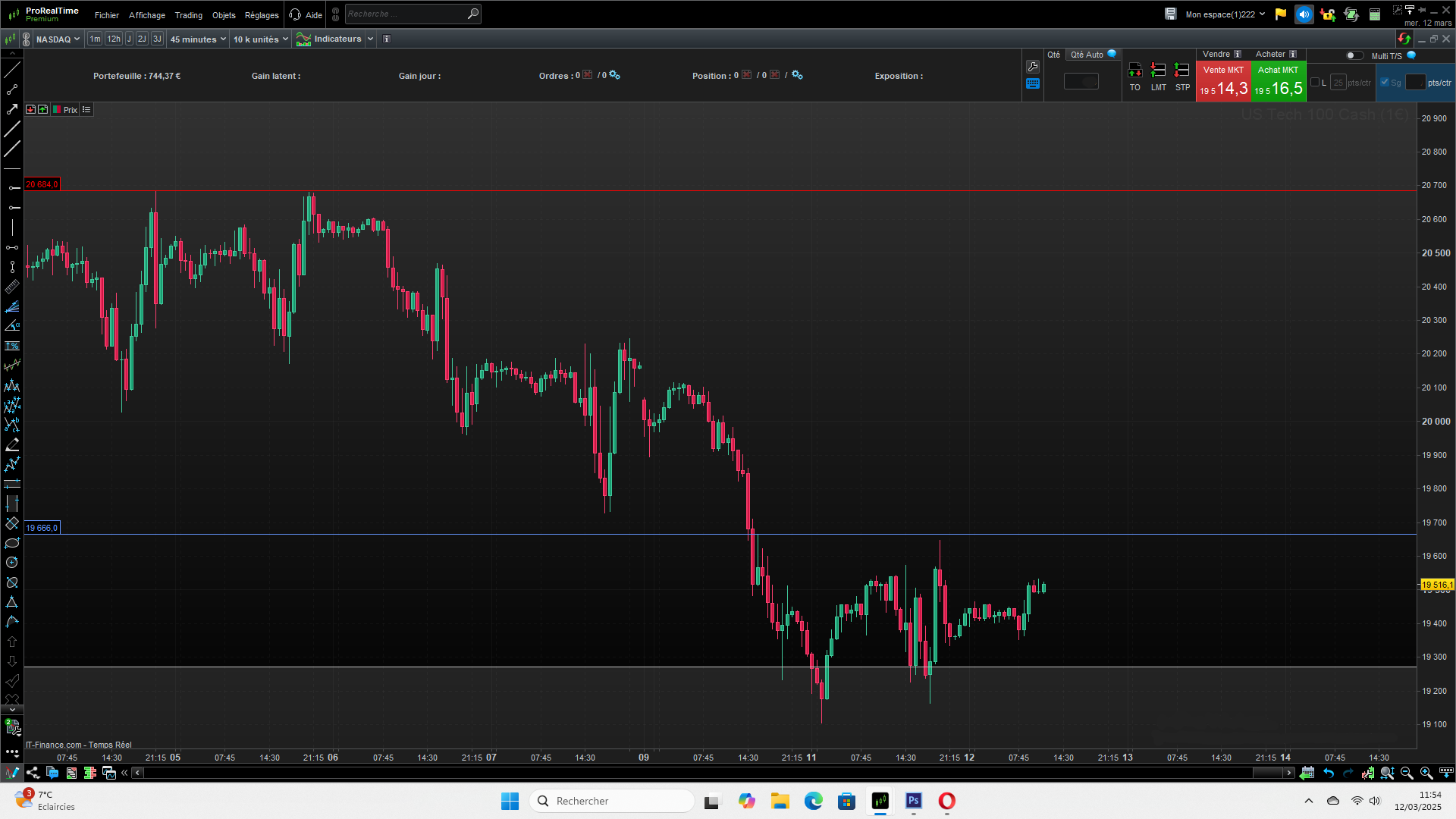Uncheck the Sg checkbox
The image size is (1456, 819).
[x=1385, y=83]
